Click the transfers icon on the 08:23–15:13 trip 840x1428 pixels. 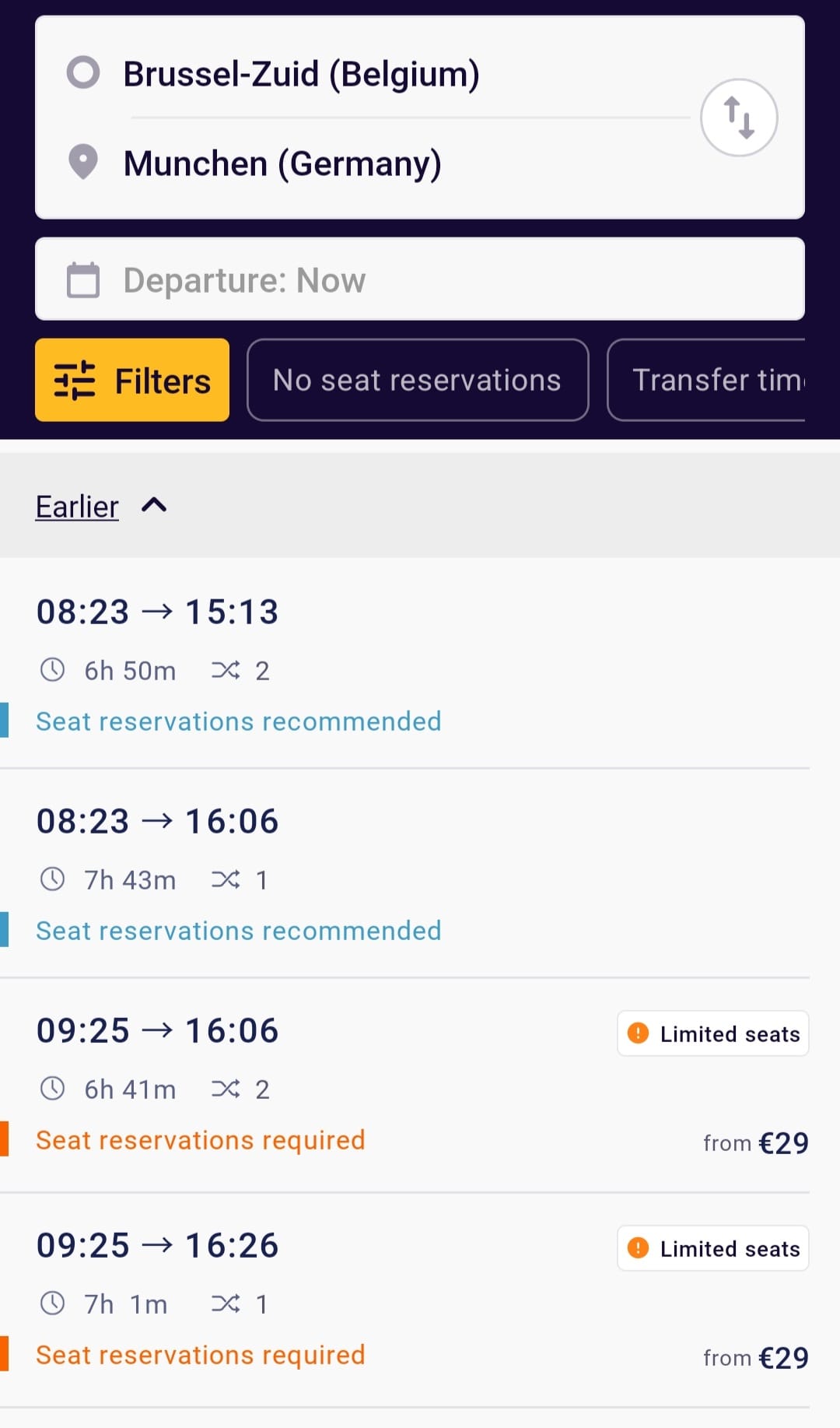(x=226, y=670)
